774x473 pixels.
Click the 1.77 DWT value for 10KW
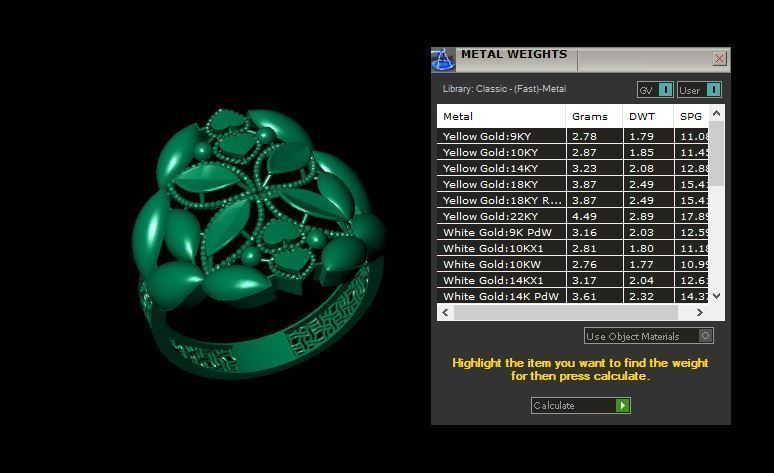pos(641,264)
